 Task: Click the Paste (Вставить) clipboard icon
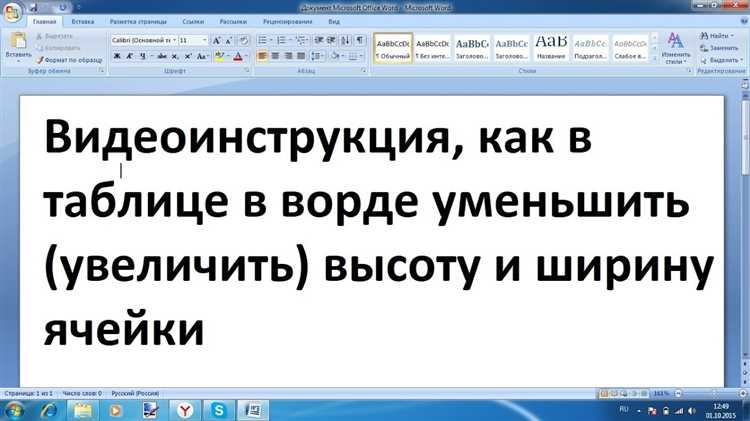[x=18, y=41]
